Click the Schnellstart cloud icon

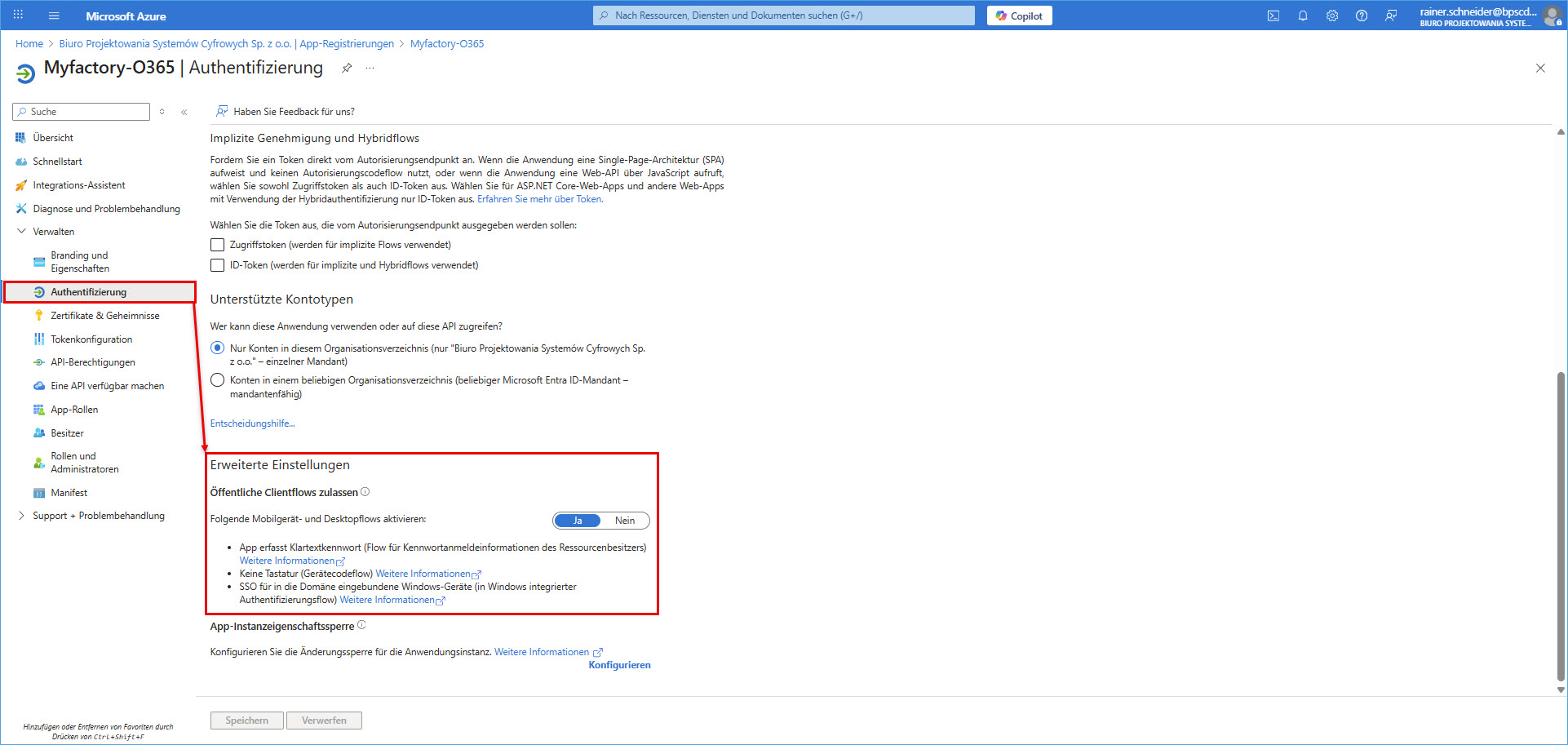(21, 162)
